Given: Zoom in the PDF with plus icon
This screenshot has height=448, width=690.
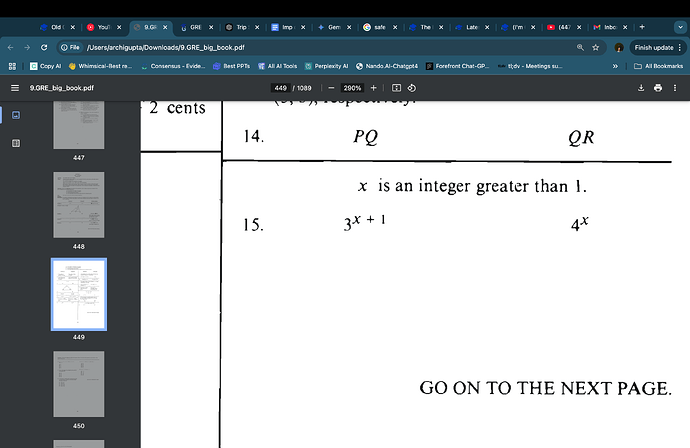Looking at the screenshot, I should tap(374, 88).
